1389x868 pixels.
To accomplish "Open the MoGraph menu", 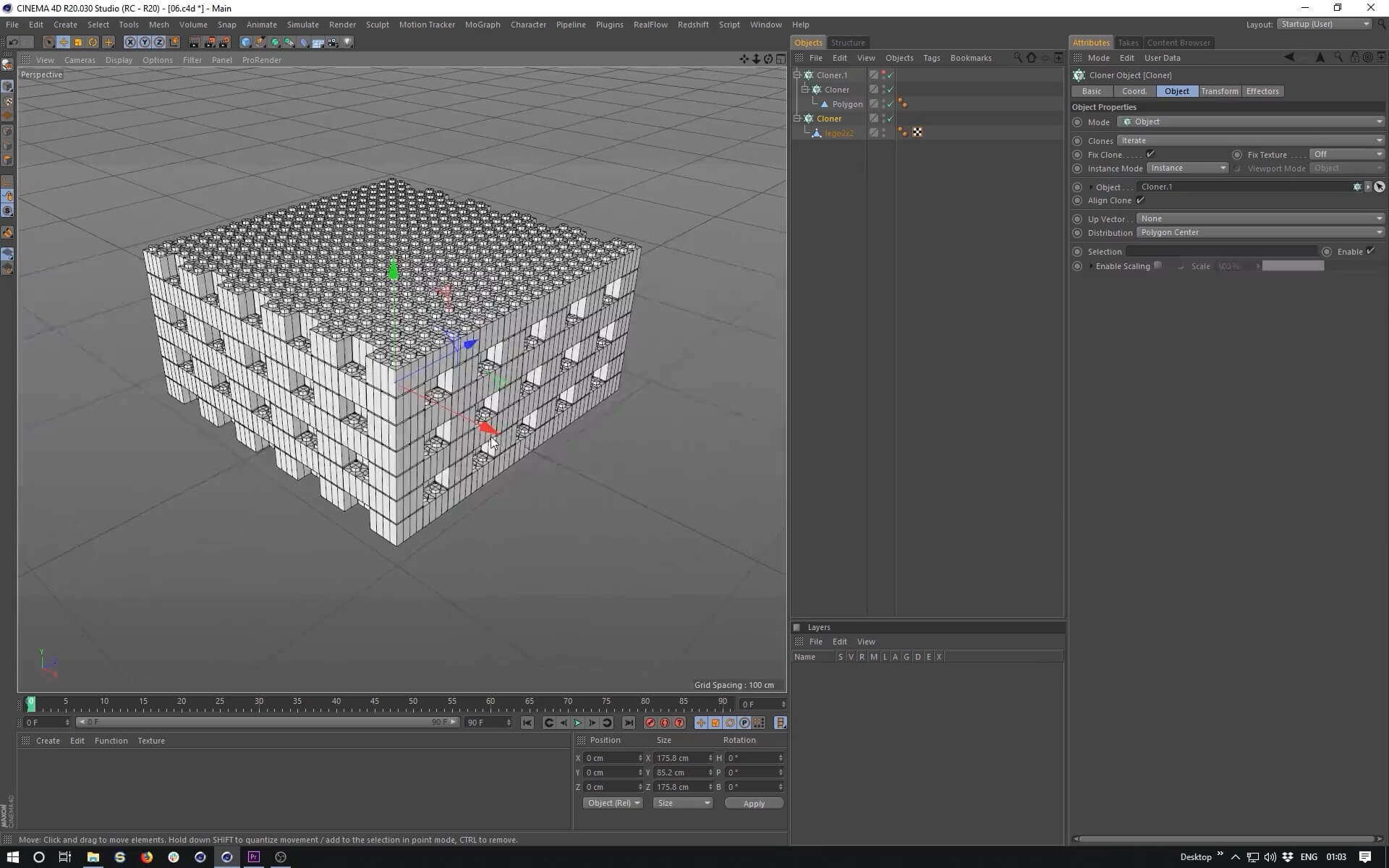I will (482, 25).
